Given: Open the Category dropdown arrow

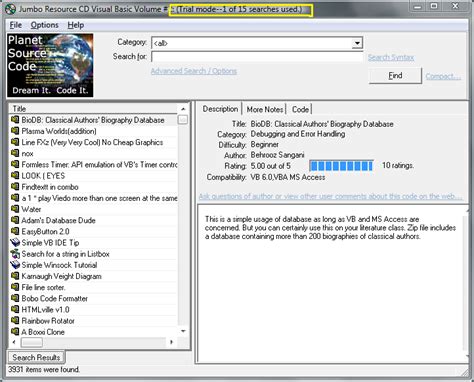Looking at the screenshot, I should point(357,43).
